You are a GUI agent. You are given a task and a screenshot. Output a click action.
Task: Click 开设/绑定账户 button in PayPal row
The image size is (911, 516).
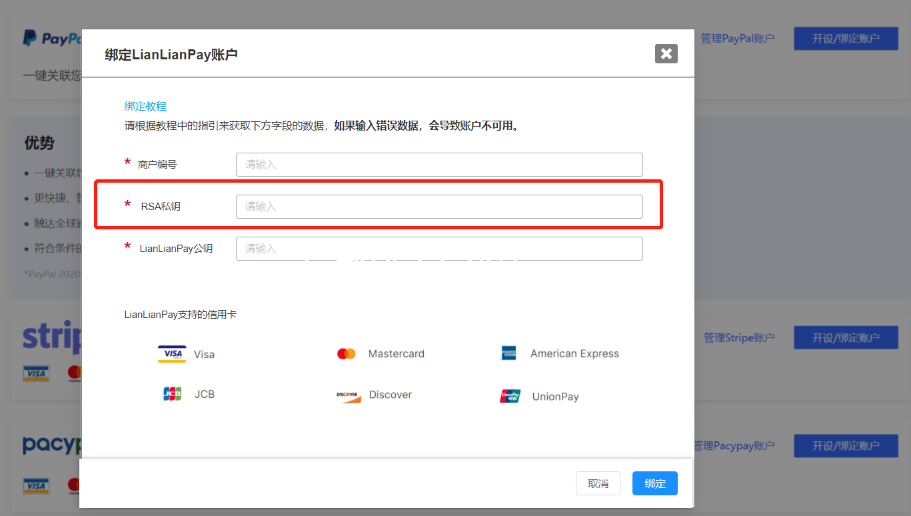(x=846, y=38)
